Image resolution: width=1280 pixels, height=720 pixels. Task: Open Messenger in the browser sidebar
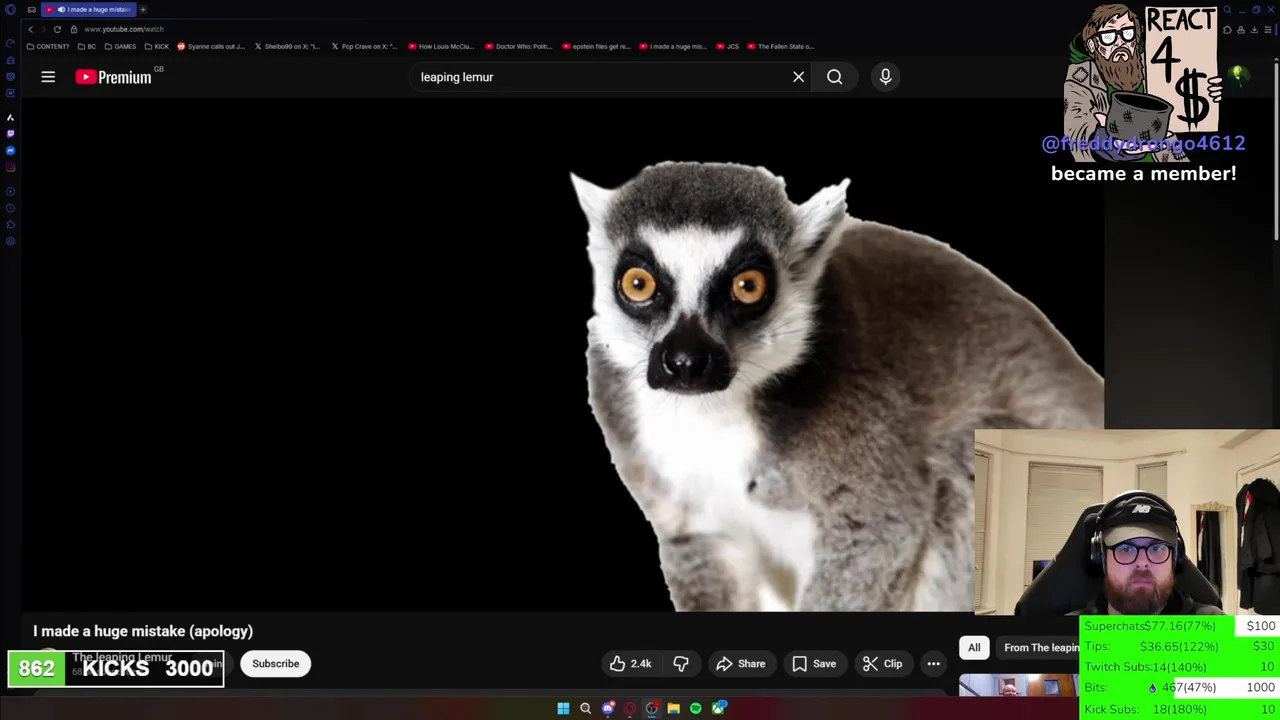(x=10, y=150)
